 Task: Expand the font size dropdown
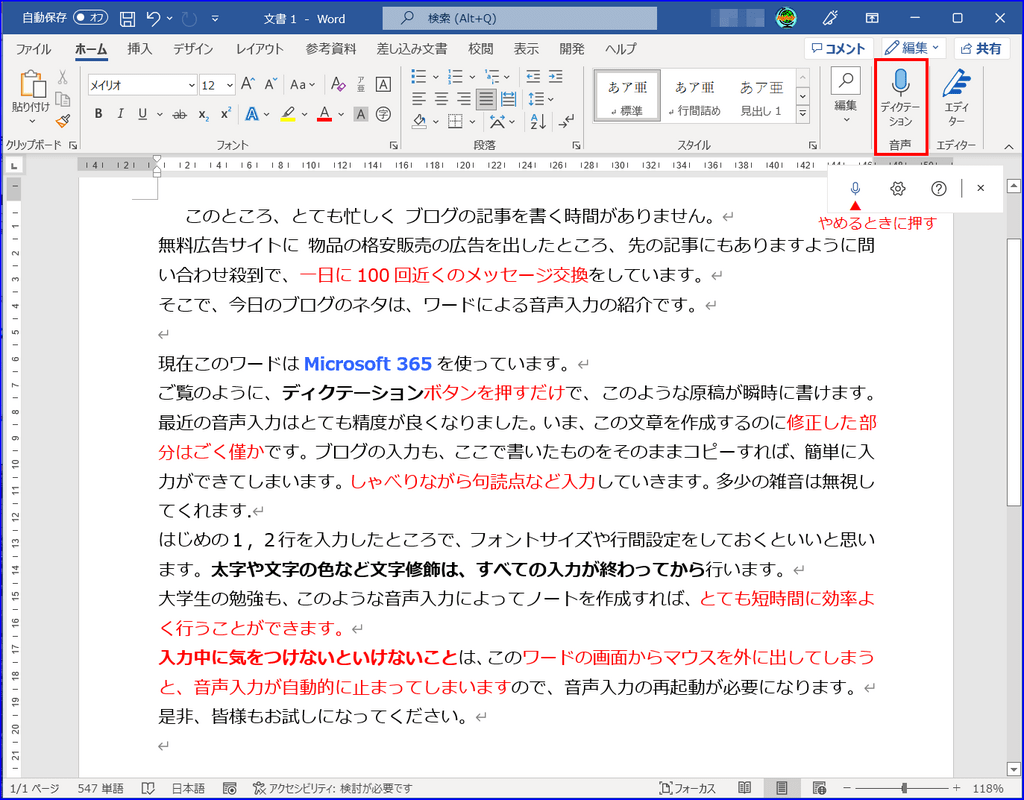point(229,85)
